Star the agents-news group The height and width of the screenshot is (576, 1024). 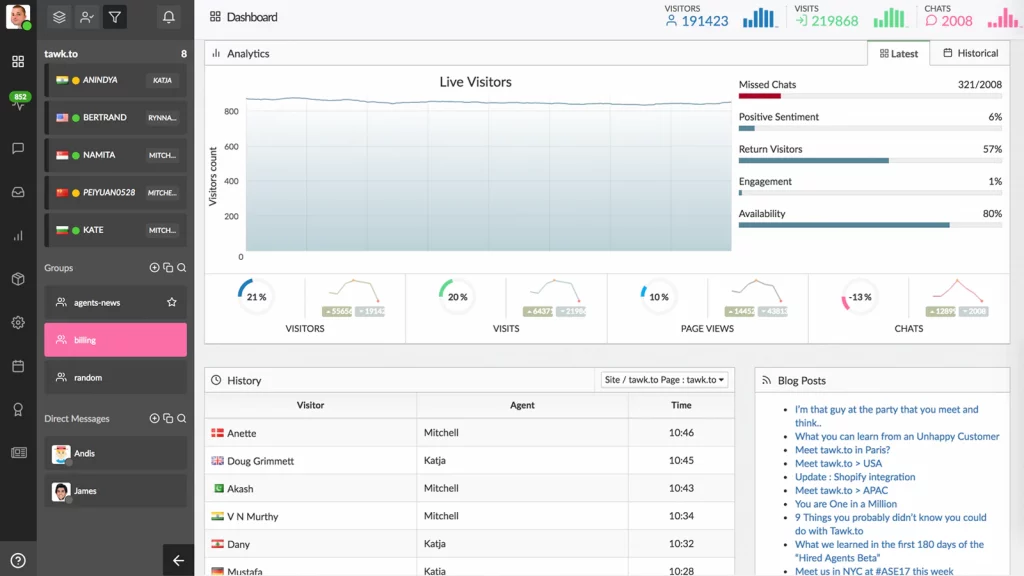(x=172, y=302)
